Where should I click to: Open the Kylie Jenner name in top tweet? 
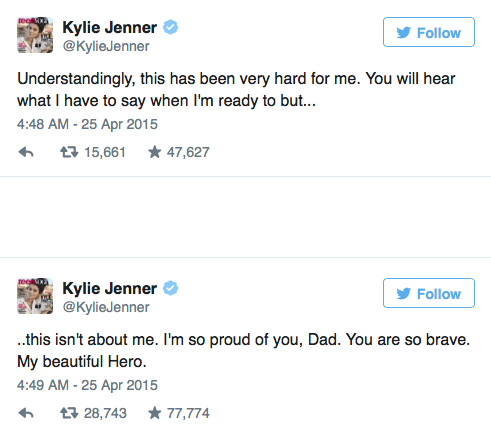(109, 27)
